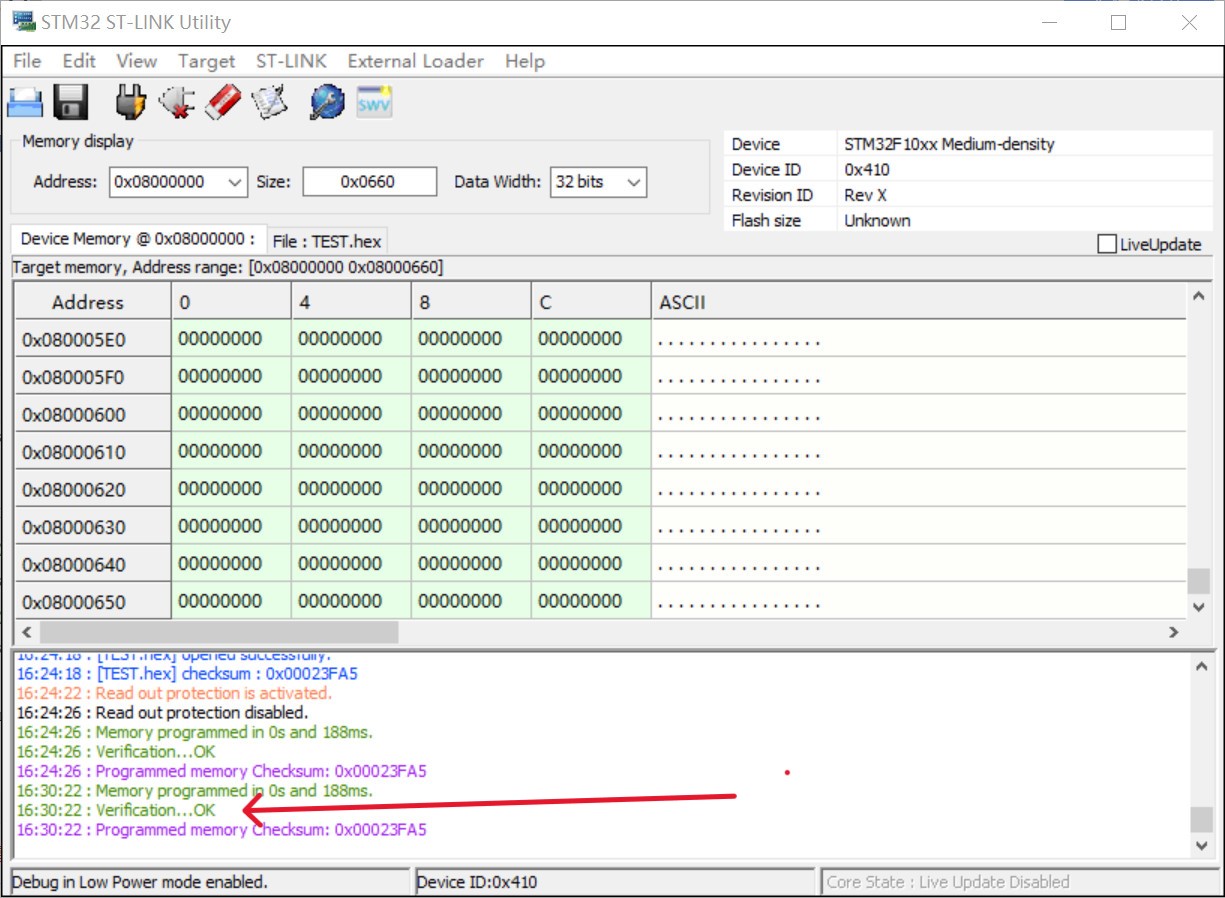Screen dimensions: 1225x898
Task: Click the Size input field
Action: point(370,182)
